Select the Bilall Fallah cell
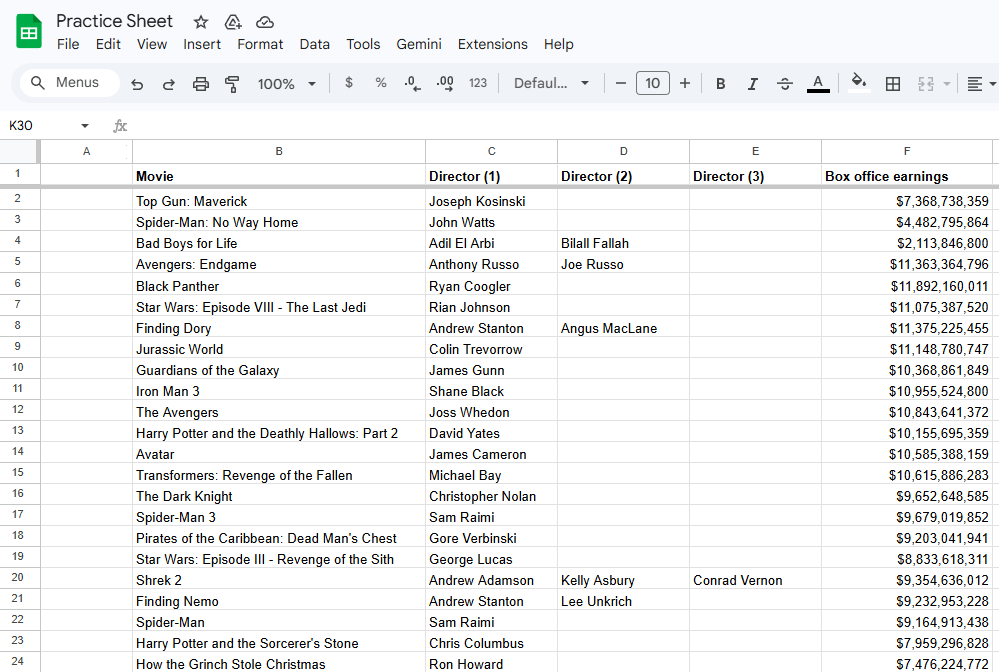 pos(623,243)
